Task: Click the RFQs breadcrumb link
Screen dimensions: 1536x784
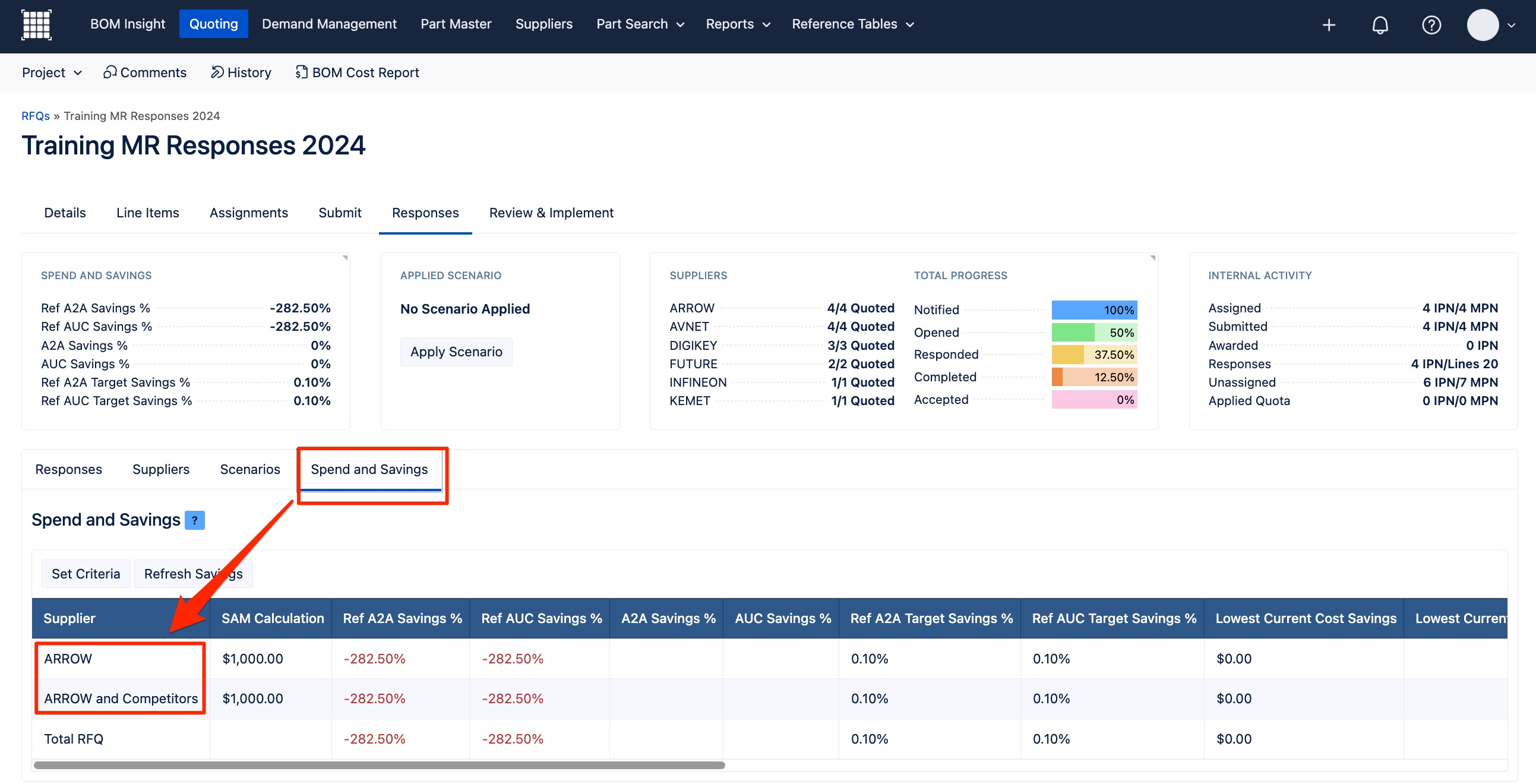Action: click(x=35, y=116)
